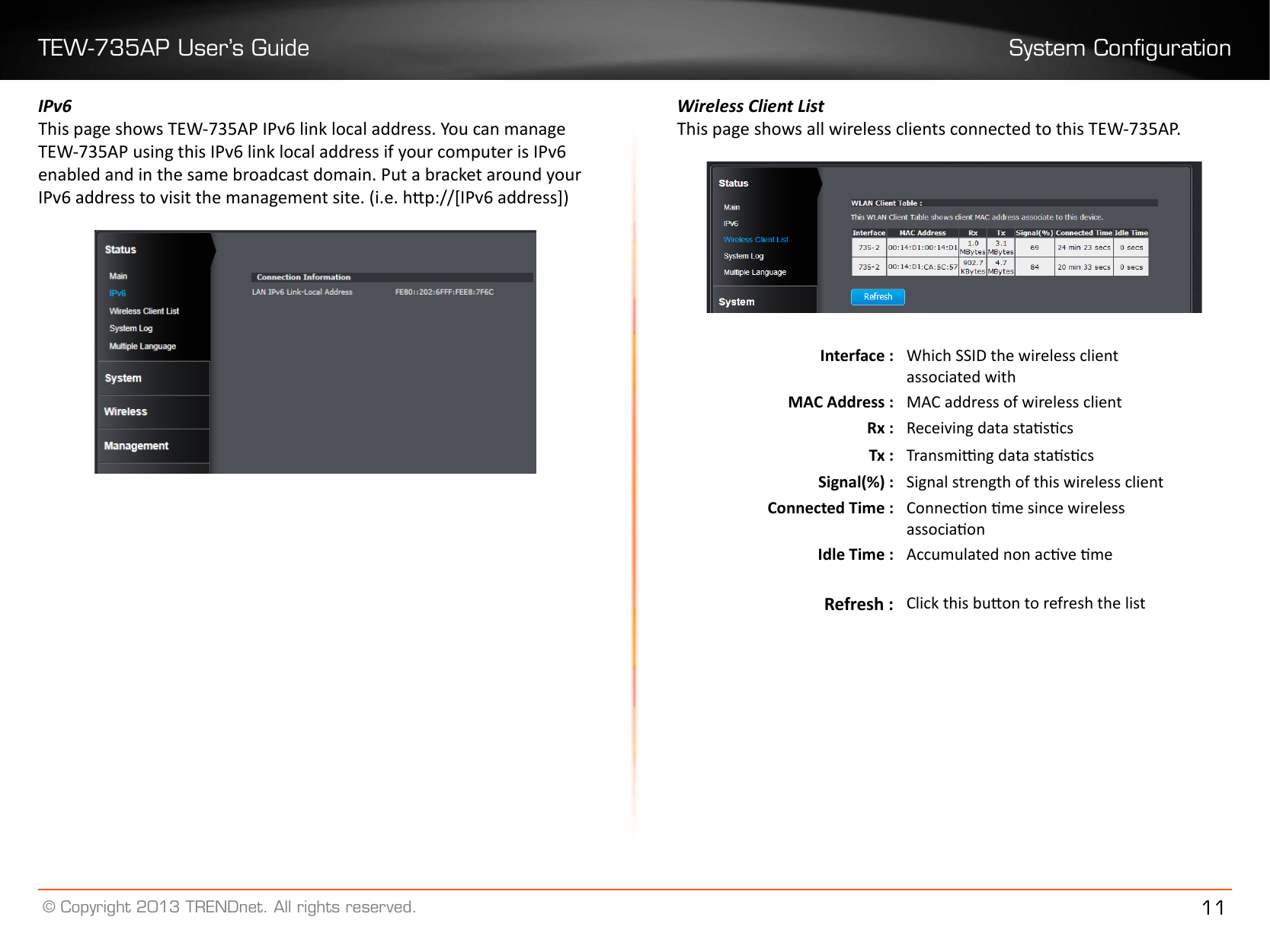
Task: Click the page number 11
Action: (1213, 908)
